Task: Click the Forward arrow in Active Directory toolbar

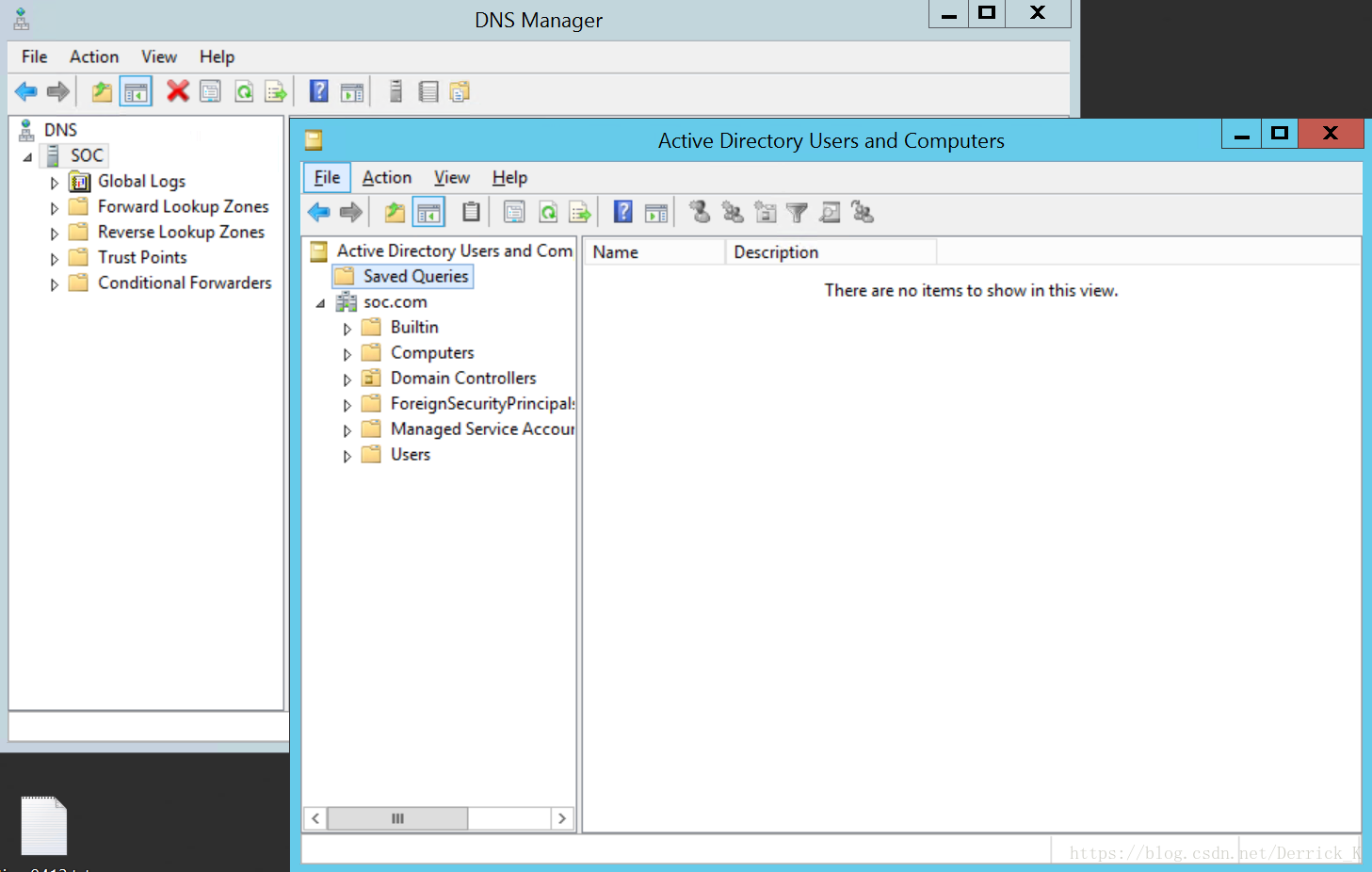Action: coord(351,212)
